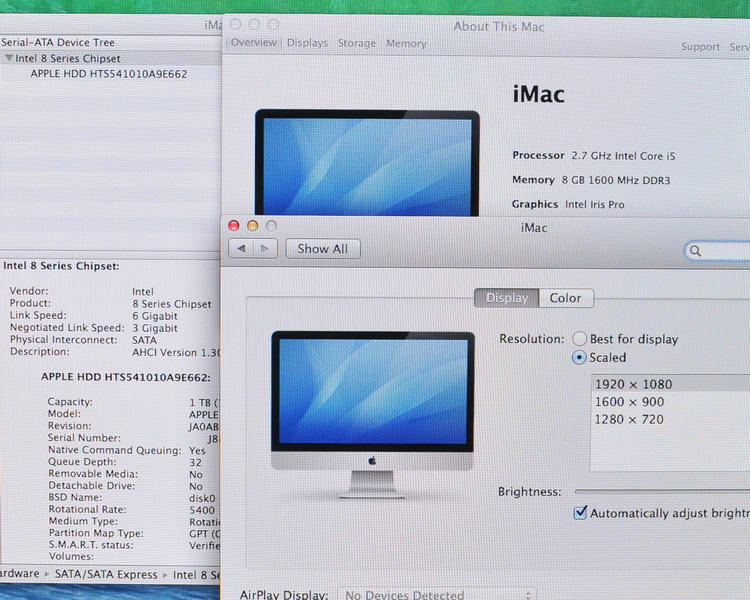Viewport: 750px width, 600px height.
Task: Adjust the Brightness slider track
Action: (x=662, y=491)
